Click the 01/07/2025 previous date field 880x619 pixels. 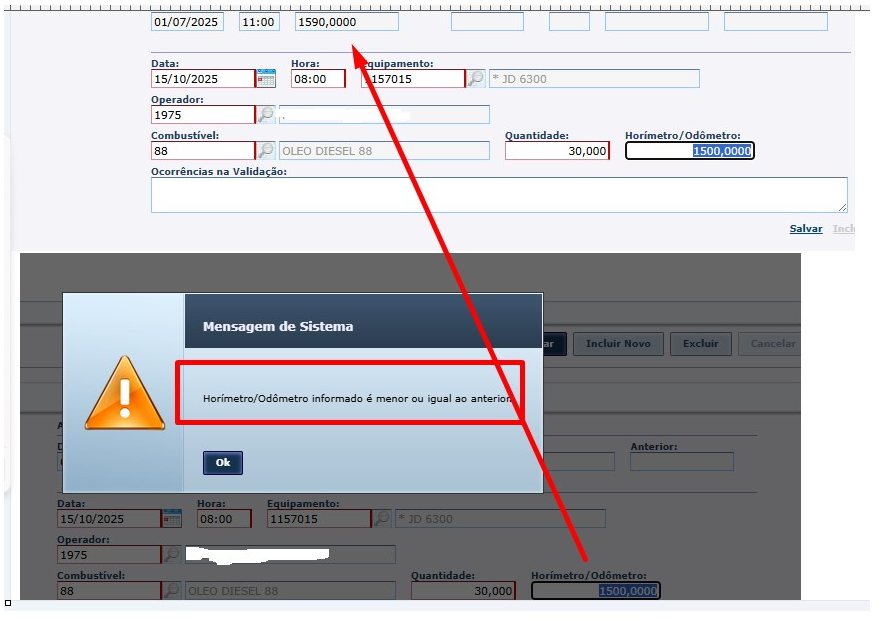click(x=187, y=22)
